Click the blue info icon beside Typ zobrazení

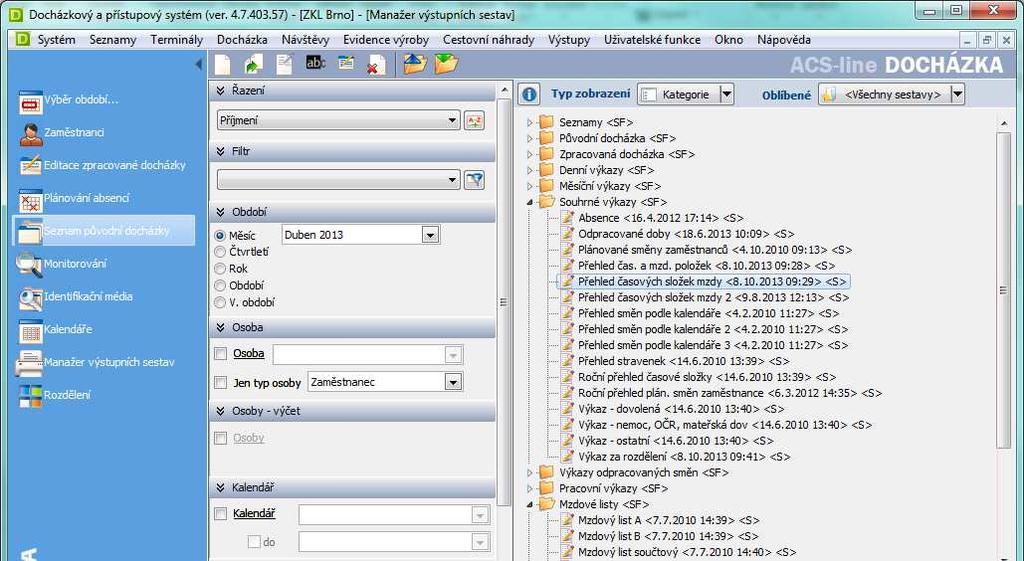tap(529, 95)
